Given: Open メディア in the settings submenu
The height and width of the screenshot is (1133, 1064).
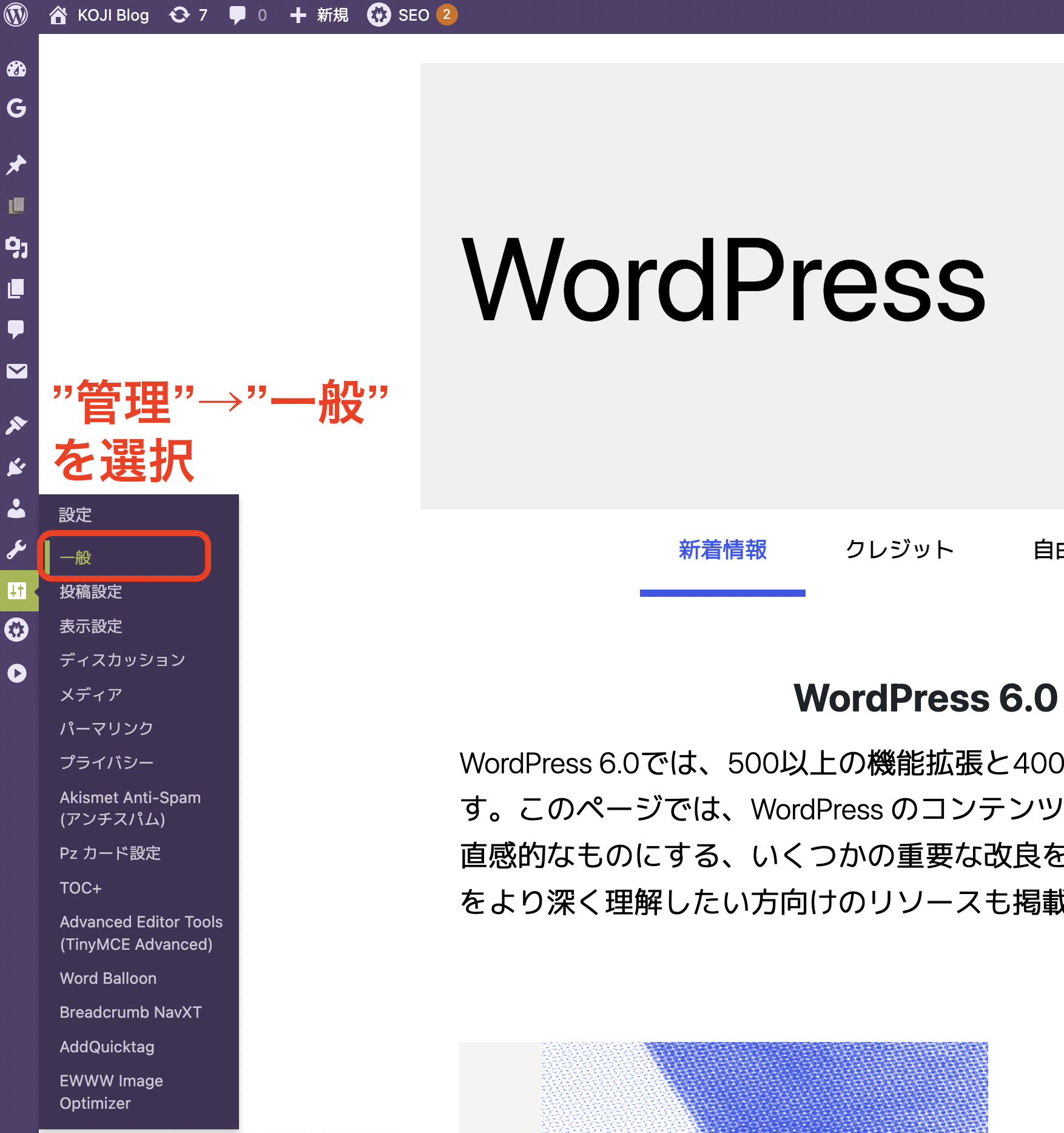Looking at the screenshot, I should 91,694.
